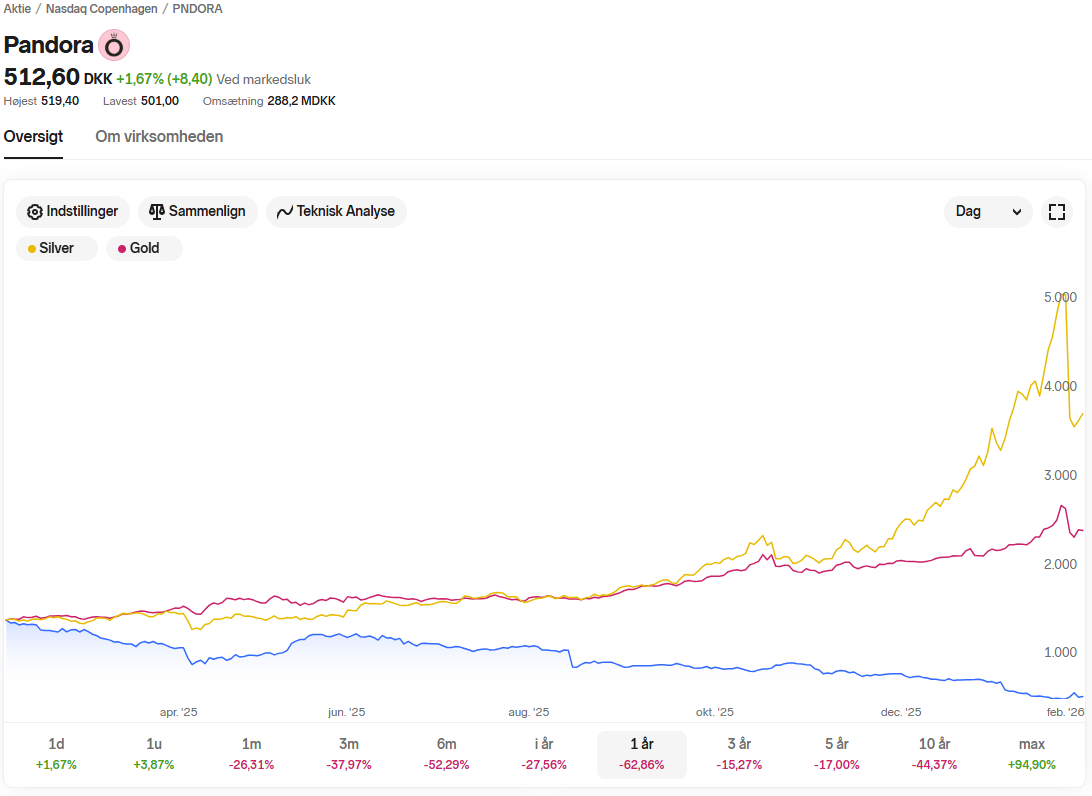The width and height of the screenshot is (1092, 796).
Task: Switch to Oversigt tab
Action: coord(33,136)
